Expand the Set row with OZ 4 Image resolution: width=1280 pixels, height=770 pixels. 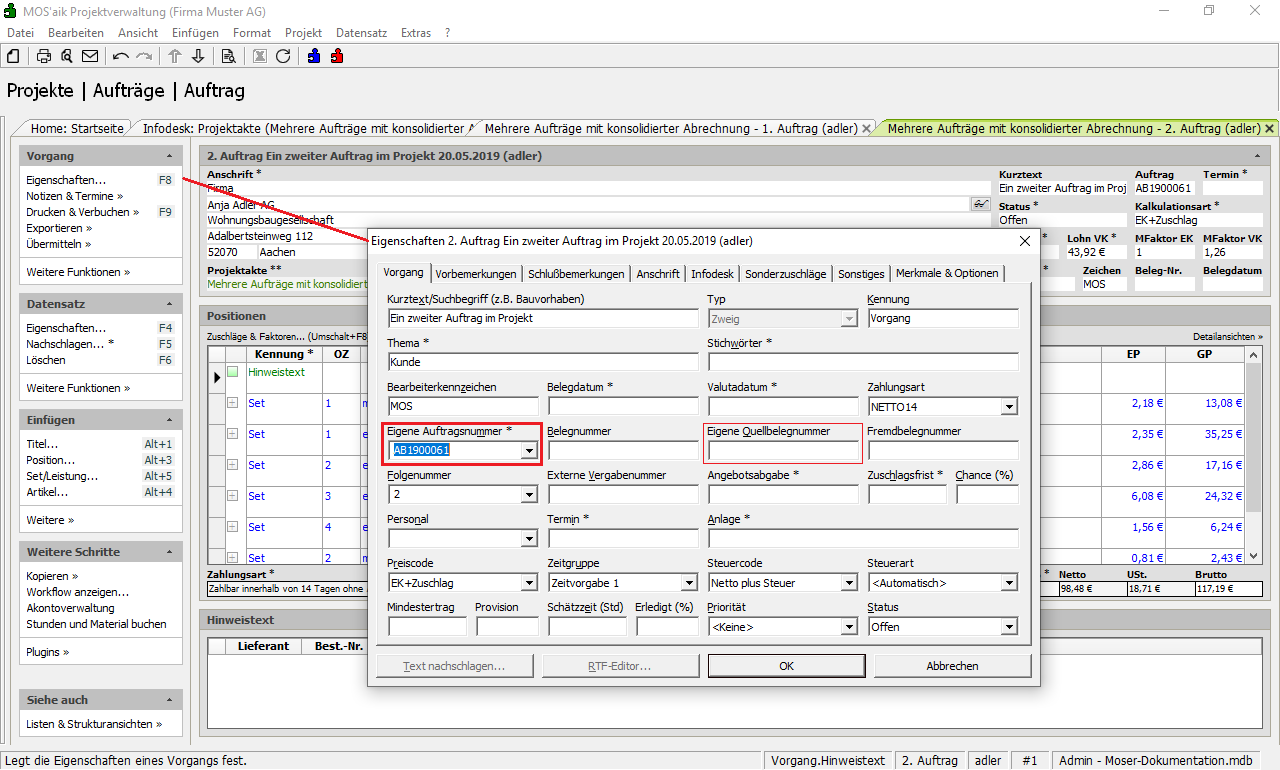pos(232,527)
